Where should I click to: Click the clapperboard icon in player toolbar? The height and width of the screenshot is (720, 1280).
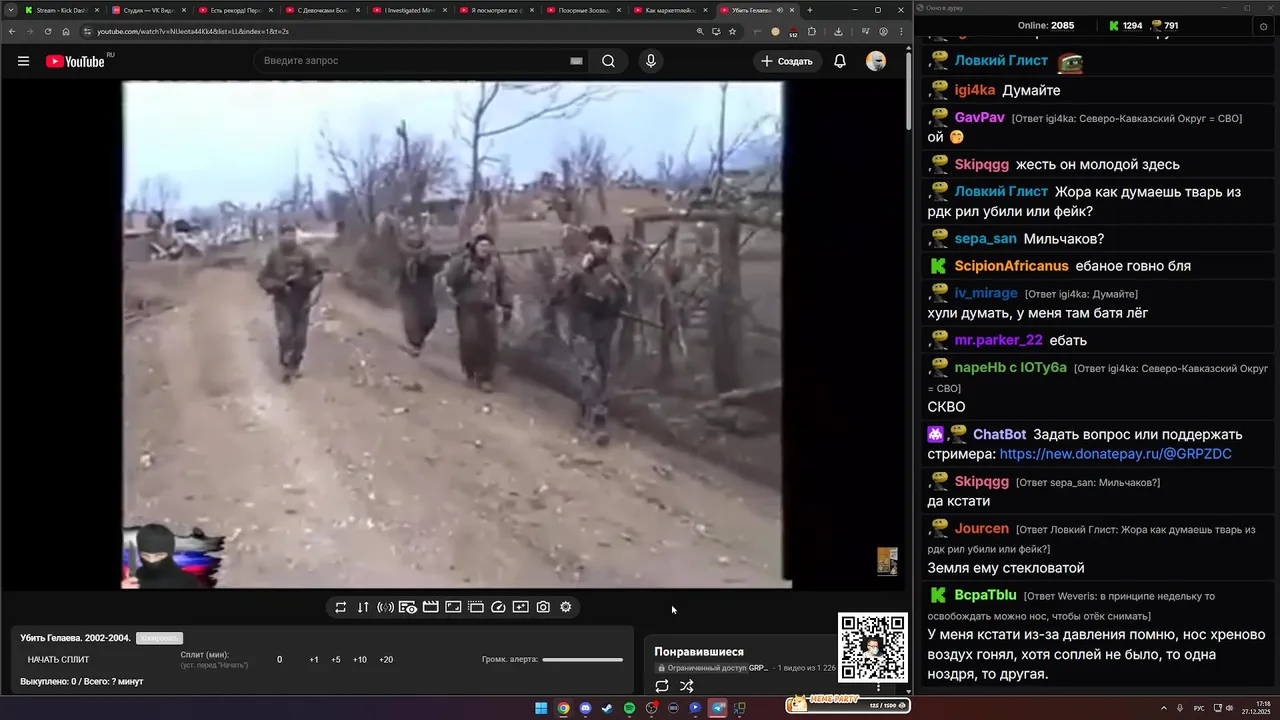pos(431,607)
